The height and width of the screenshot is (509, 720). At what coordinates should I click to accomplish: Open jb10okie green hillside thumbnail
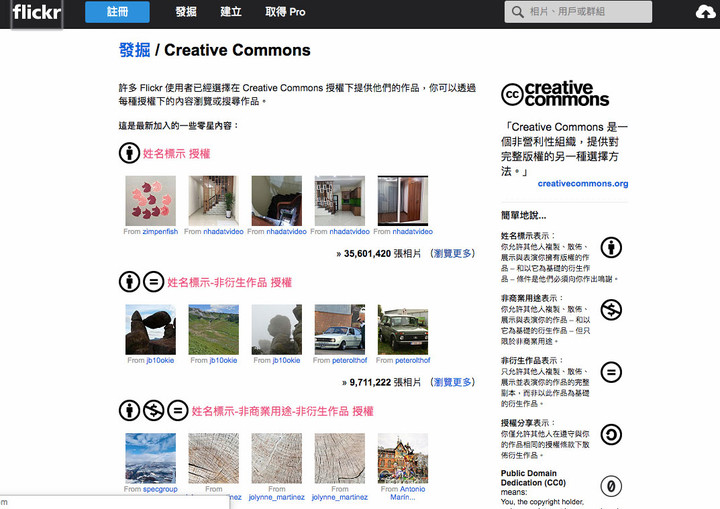(x=214, y=329)
